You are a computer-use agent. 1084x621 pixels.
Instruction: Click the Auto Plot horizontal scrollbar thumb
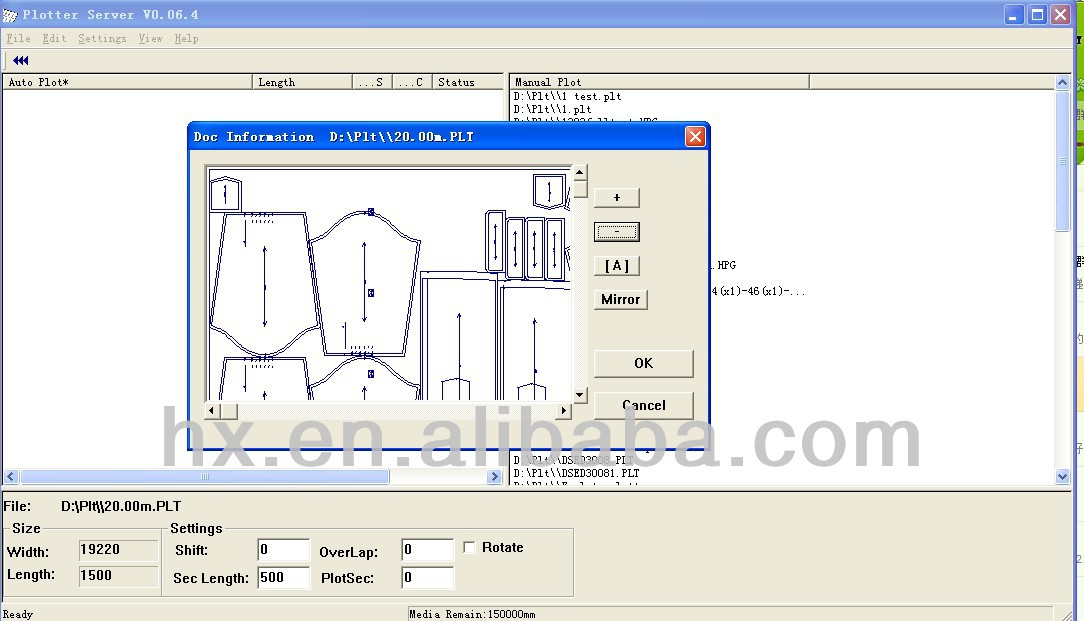205,476
